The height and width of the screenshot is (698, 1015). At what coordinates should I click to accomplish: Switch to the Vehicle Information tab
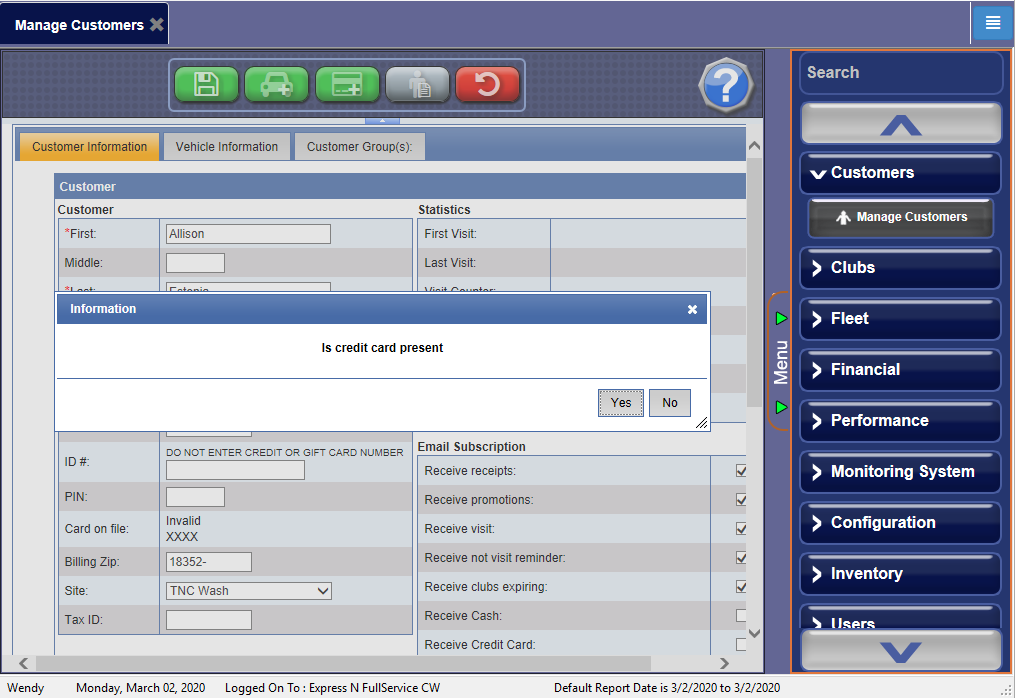point(227,147)
